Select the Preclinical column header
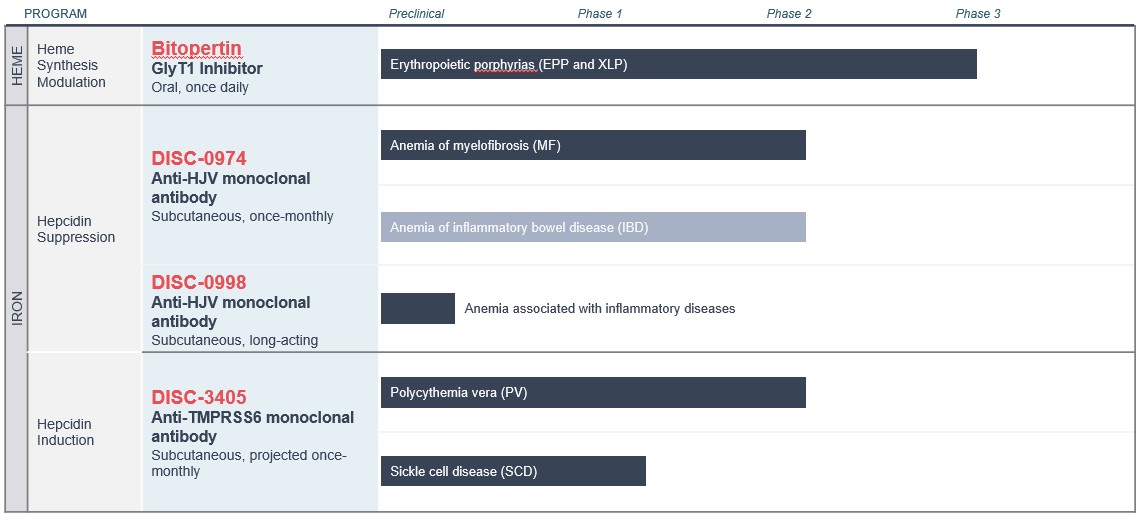Image resolution: width=1140 pixels, height=514 pixels. pos(416,14)
